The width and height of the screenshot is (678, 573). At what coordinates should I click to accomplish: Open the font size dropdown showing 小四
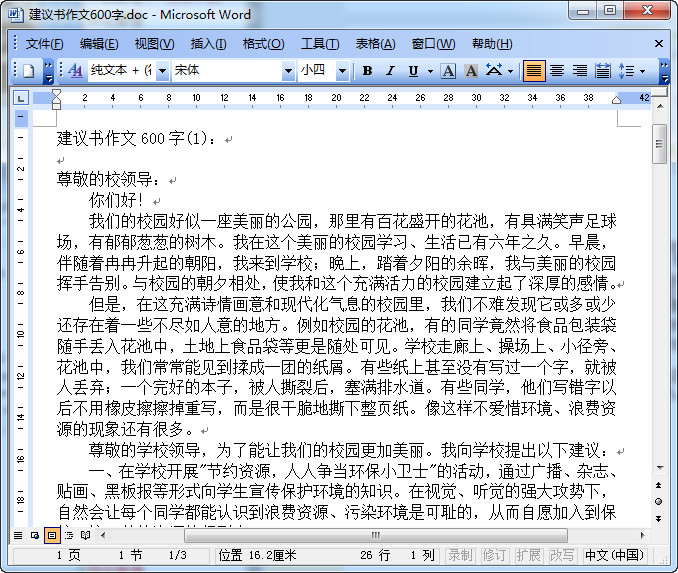[x=342, y=71]
